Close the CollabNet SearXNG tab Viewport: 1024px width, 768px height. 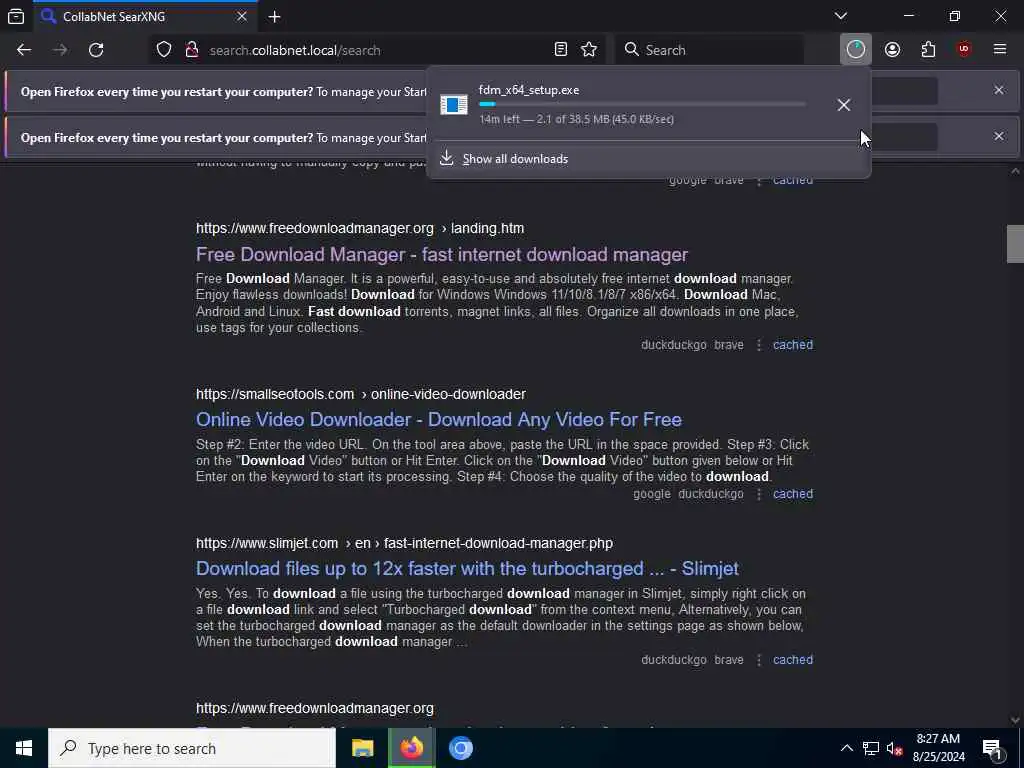[242, 16]
